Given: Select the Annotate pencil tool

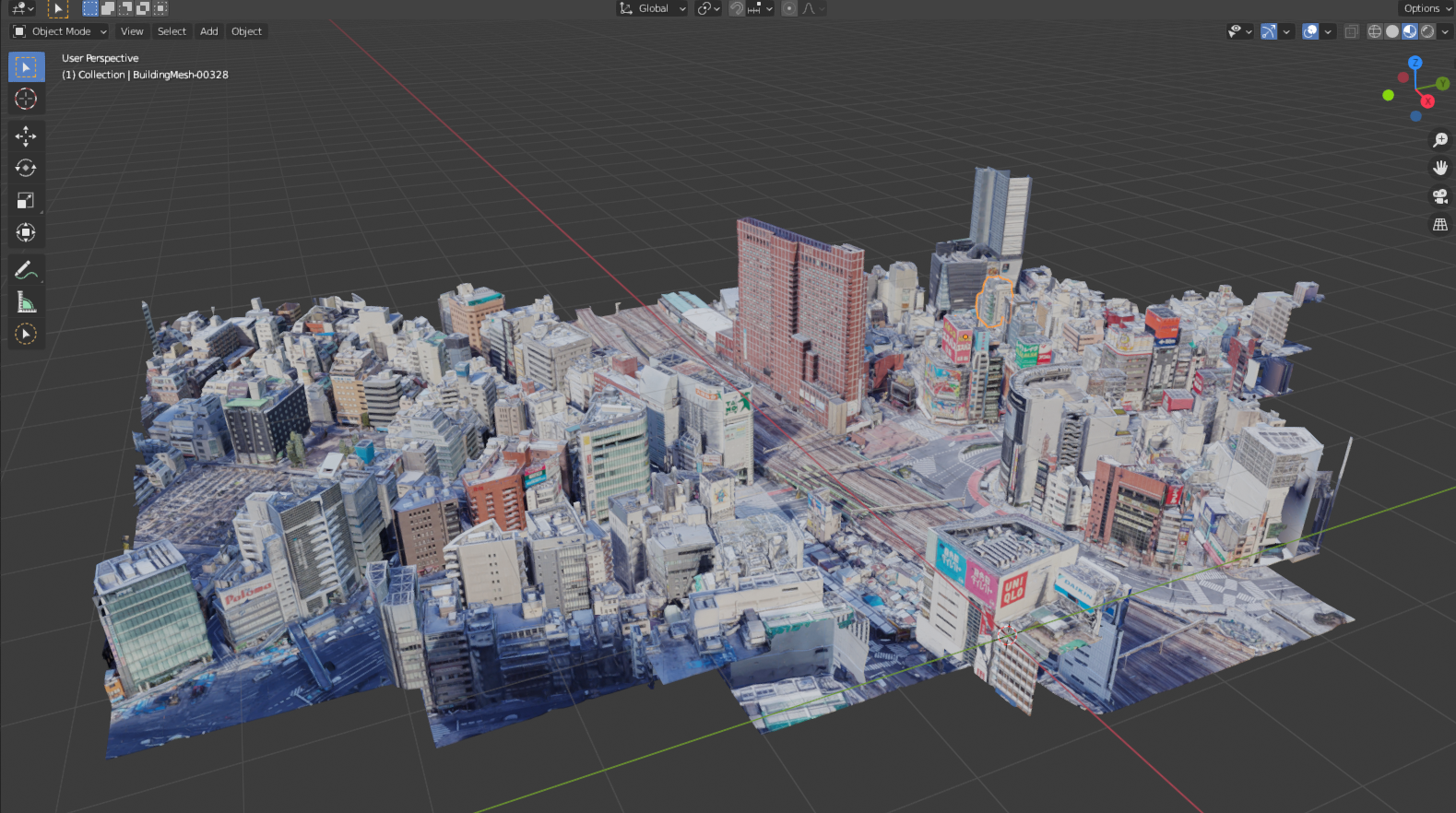Looking at the screenshot, I should tap(26, 270).
